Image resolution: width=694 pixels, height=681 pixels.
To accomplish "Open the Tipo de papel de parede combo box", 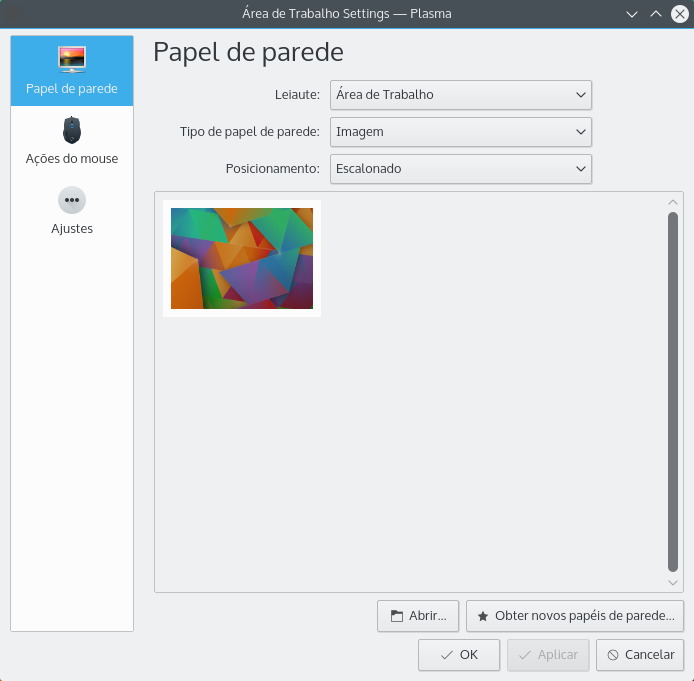I will coord(461,132).
